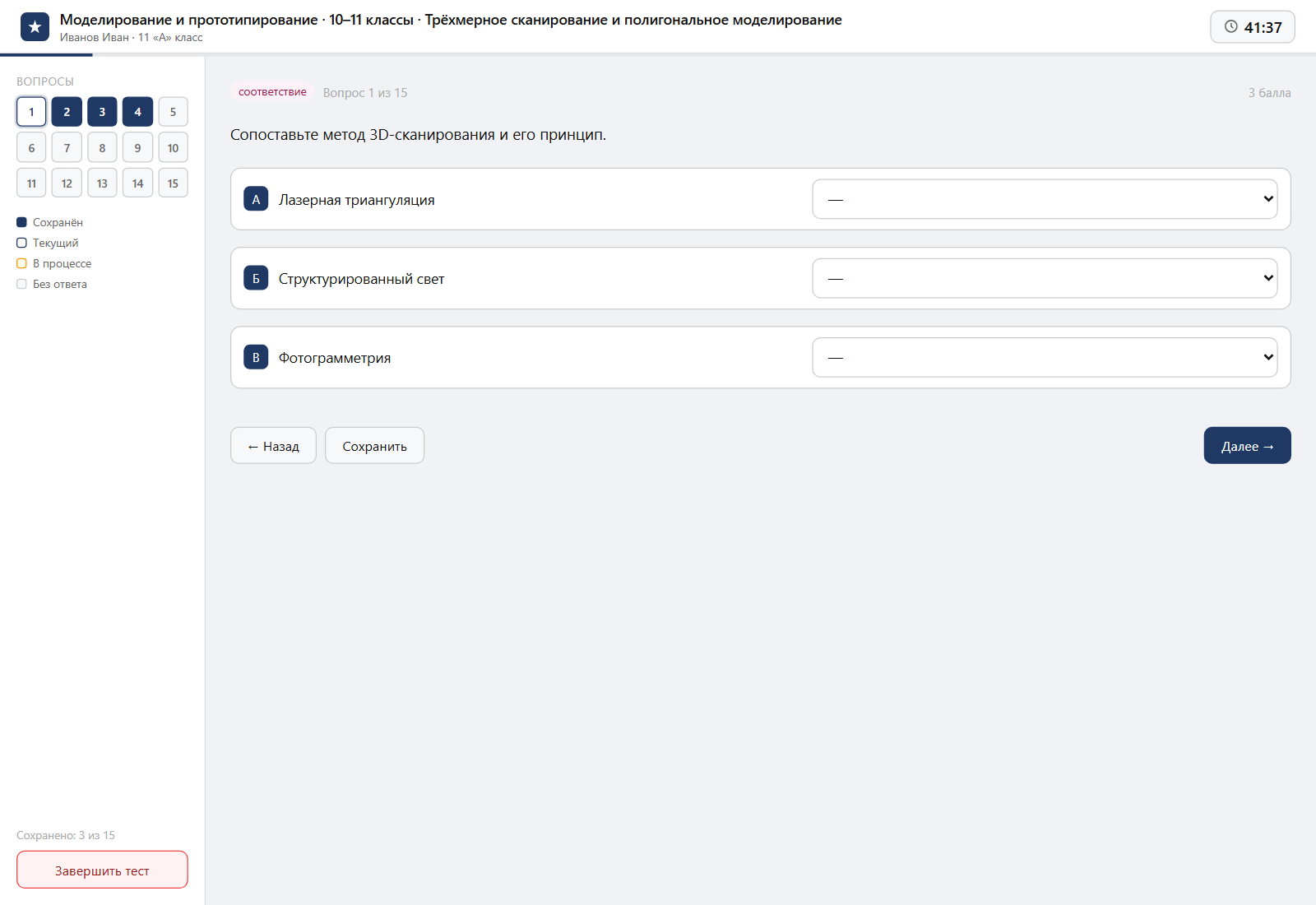Screen dimensions: 1316x905
Task: Click the letter В badge for Фотограмметрия
Action: tap(256, 357)
